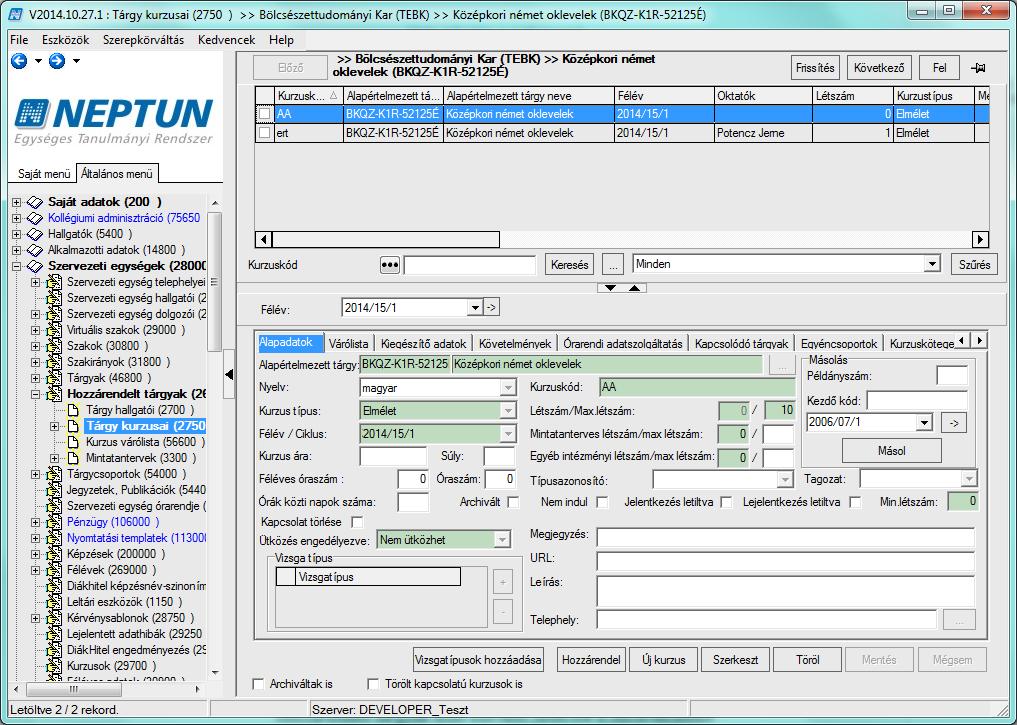Viewport: 1017px width, 725px height.
Task: Open the Nyelv magyar dropdown
Action: click(508, 388)
